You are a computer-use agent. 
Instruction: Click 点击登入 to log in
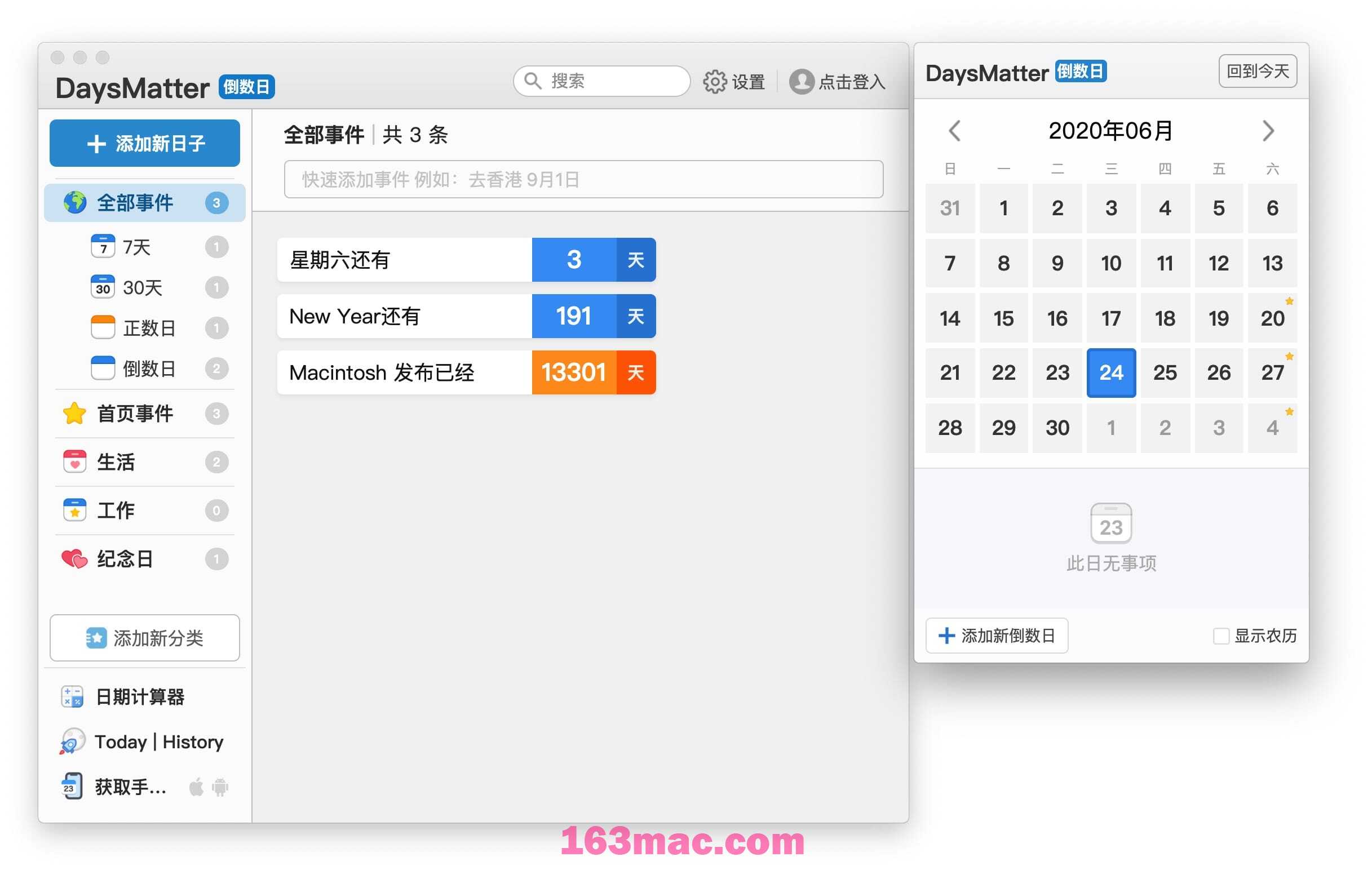click(x=837, y=81)
